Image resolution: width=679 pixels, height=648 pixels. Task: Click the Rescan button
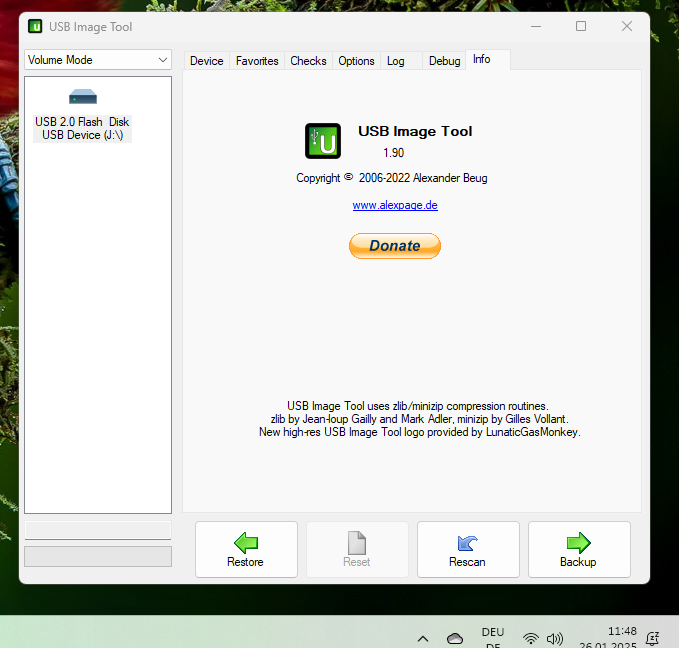[468, 549]
